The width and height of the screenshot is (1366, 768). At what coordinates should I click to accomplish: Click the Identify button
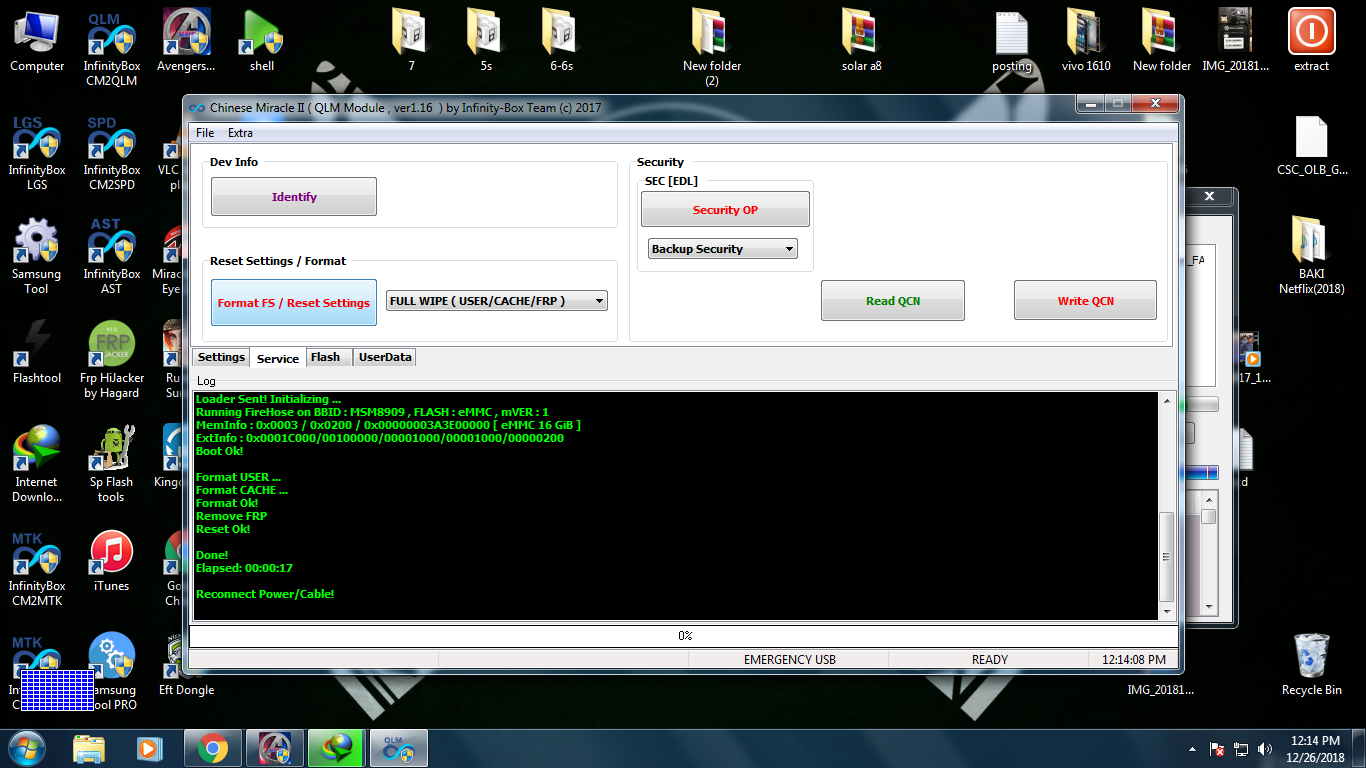click(x=294, y=197)
